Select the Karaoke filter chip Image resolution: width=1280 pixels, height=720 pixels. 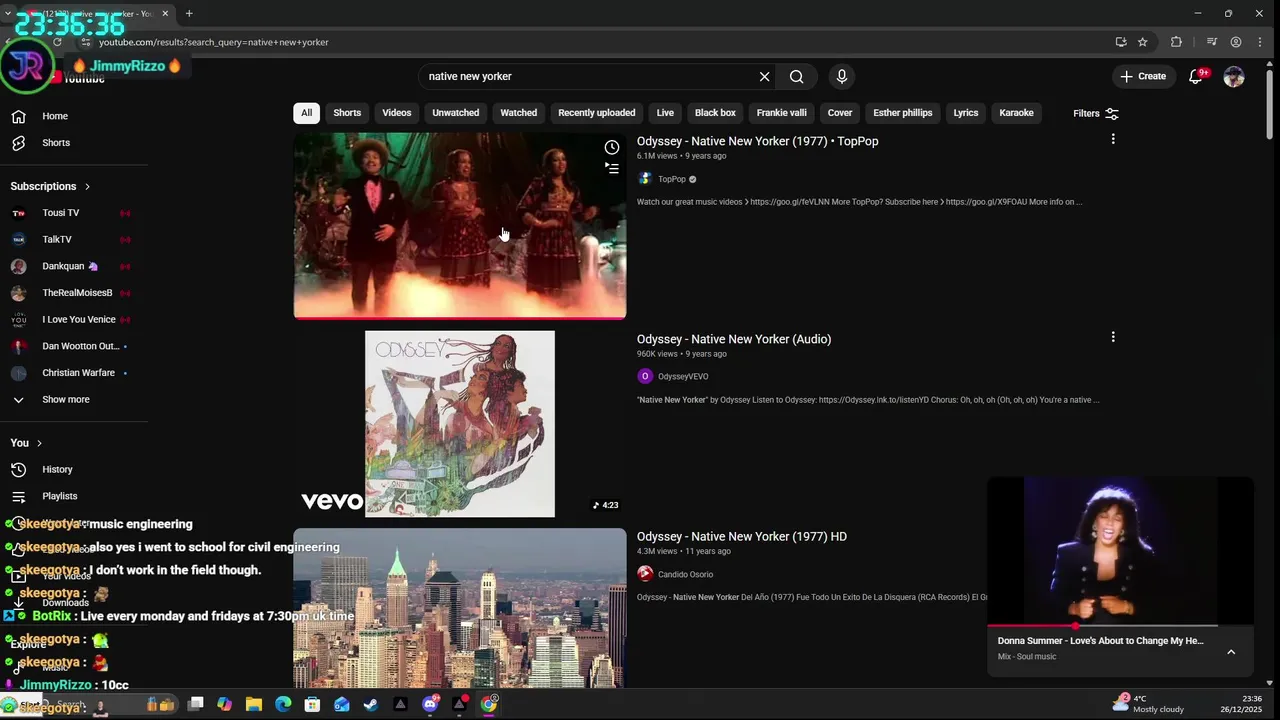(x=1016, y=113)
